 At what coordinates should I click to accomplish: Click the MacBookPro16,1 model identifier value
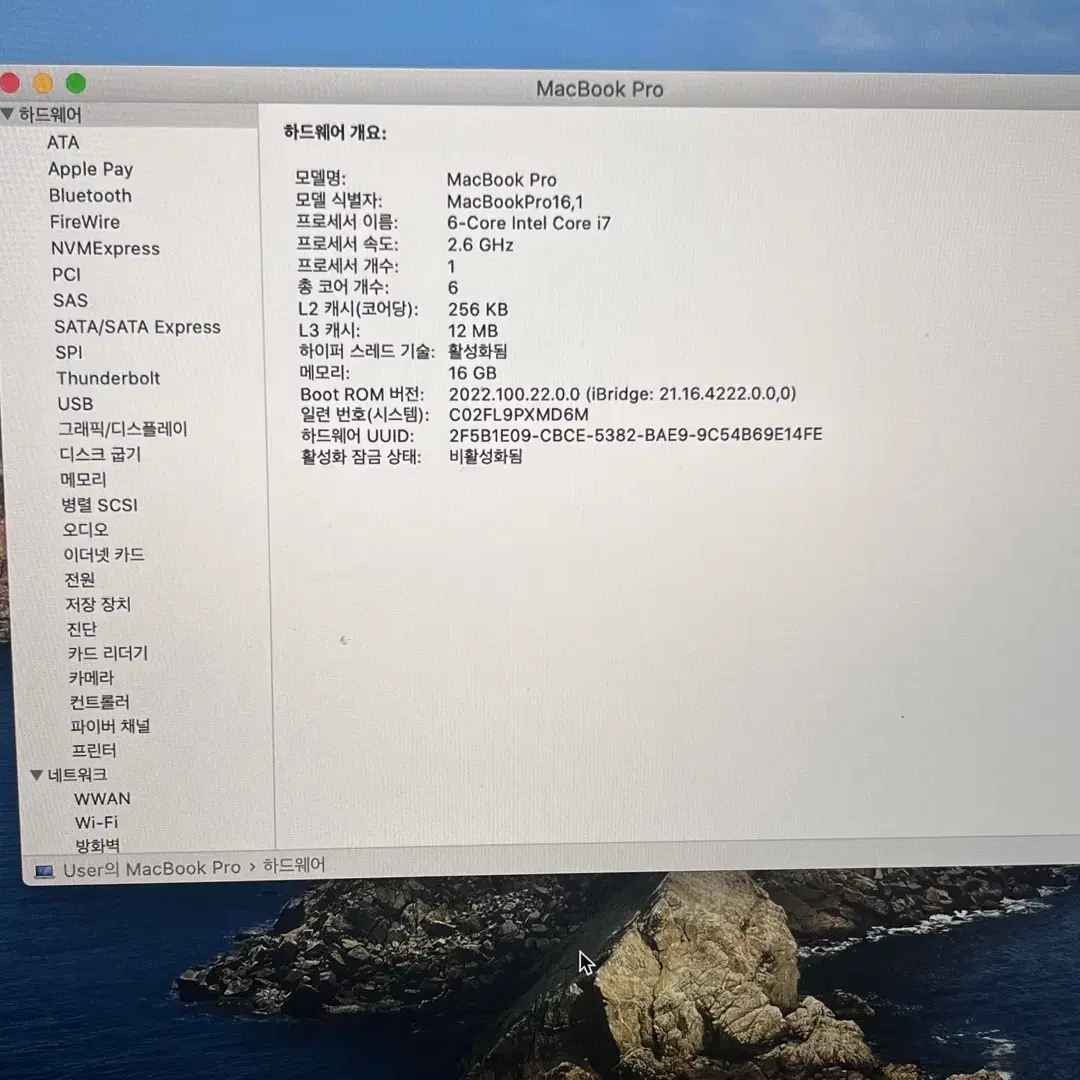(515, 202)
